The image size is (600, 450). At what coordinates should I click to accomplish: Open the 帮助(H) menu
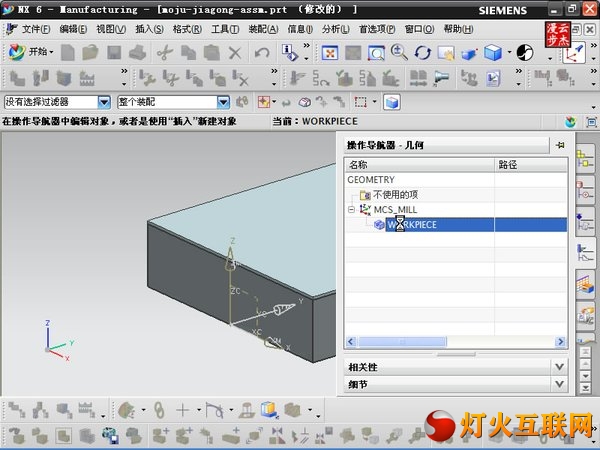(x=458, y=29)
